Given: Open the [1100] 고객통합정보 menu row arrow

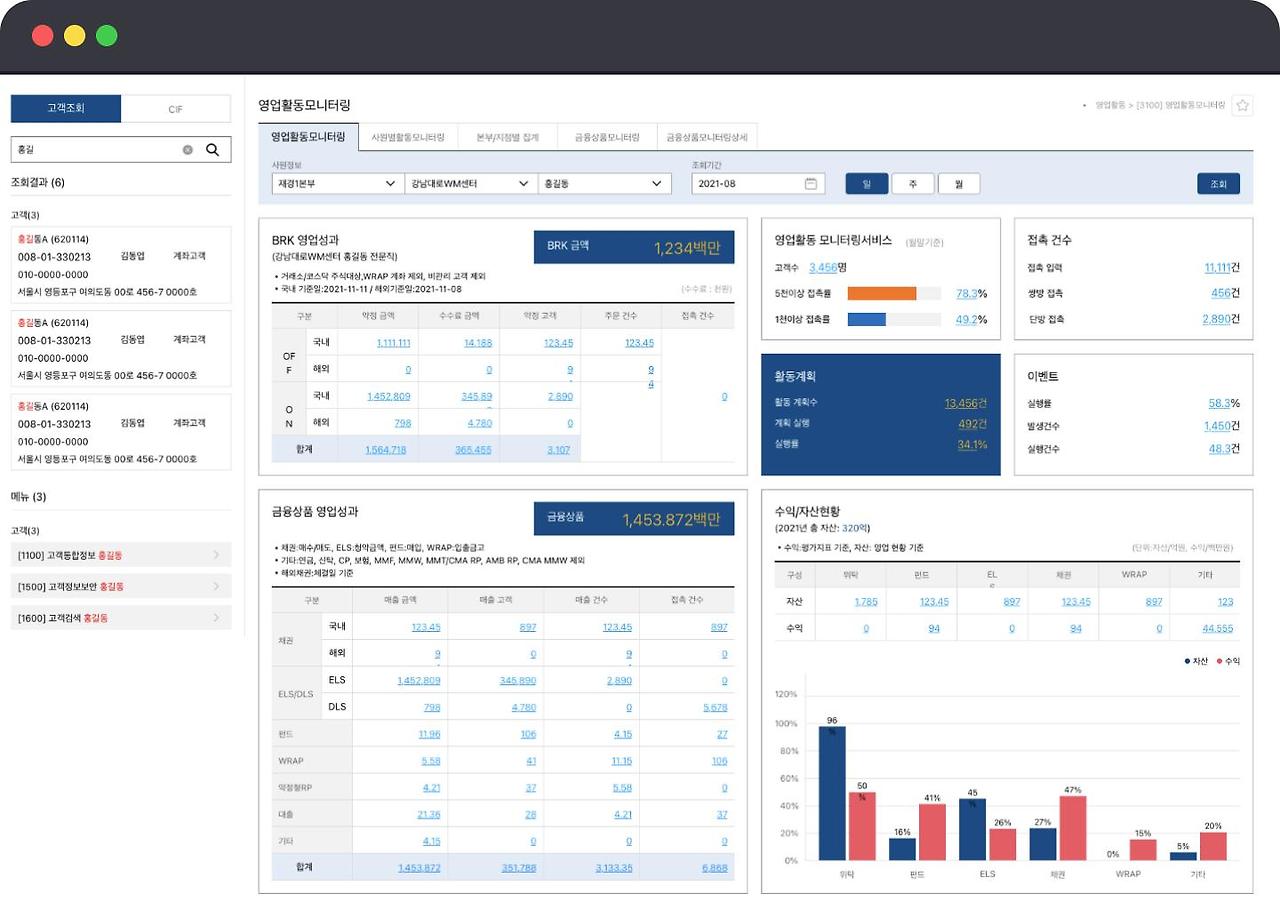Looking at the screenshot, I should click(216, 555).
